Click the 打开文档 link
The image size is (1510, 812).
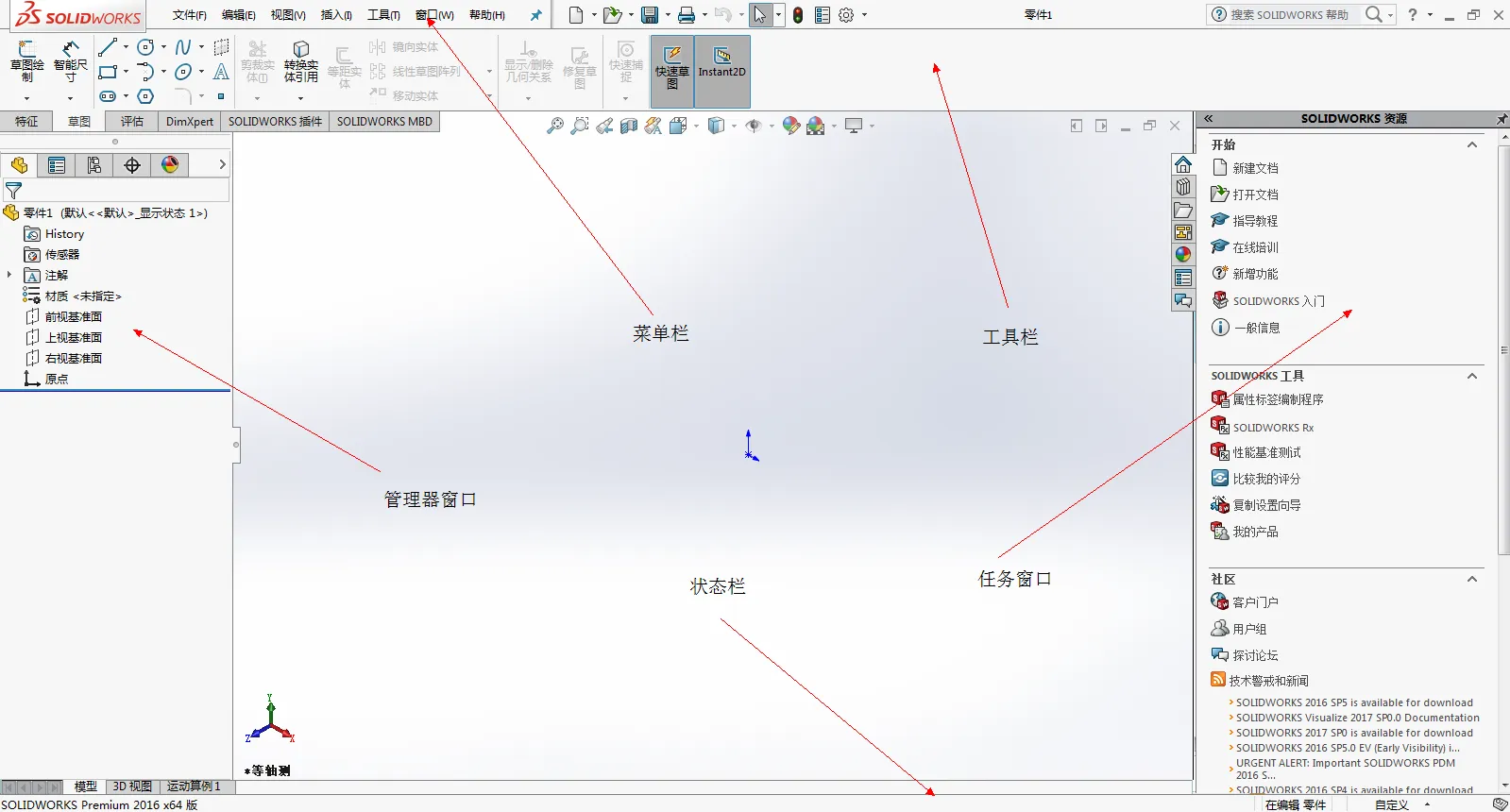[1255, 195]
